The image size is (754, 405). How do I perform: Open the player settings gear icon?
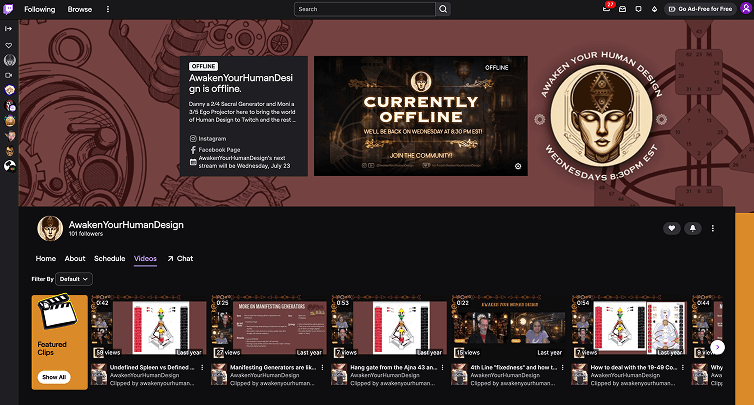tap(518, 166)
